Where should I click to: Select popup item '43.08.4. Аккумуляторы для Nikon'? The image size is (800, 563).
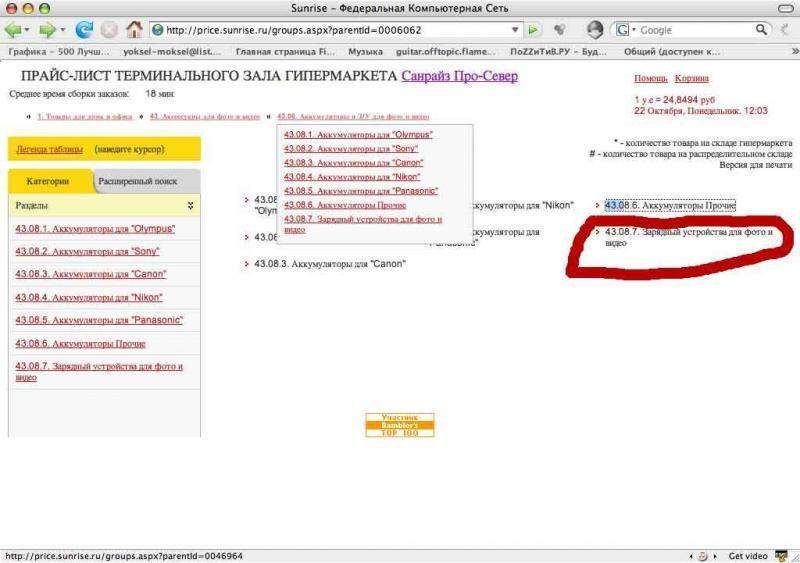[x=352, y=177]
